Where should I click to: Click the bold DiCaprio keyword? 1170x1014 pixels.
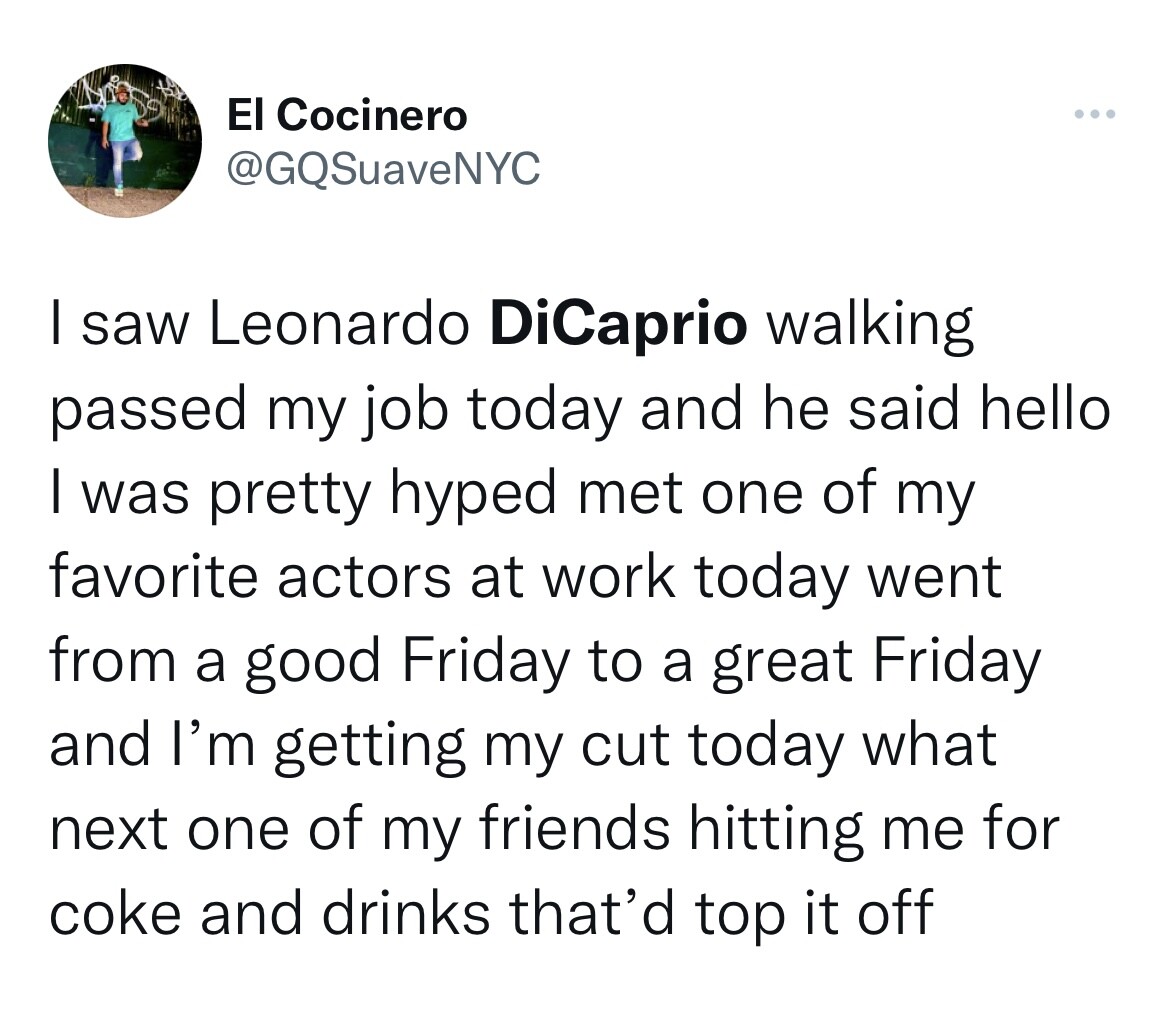619,326
